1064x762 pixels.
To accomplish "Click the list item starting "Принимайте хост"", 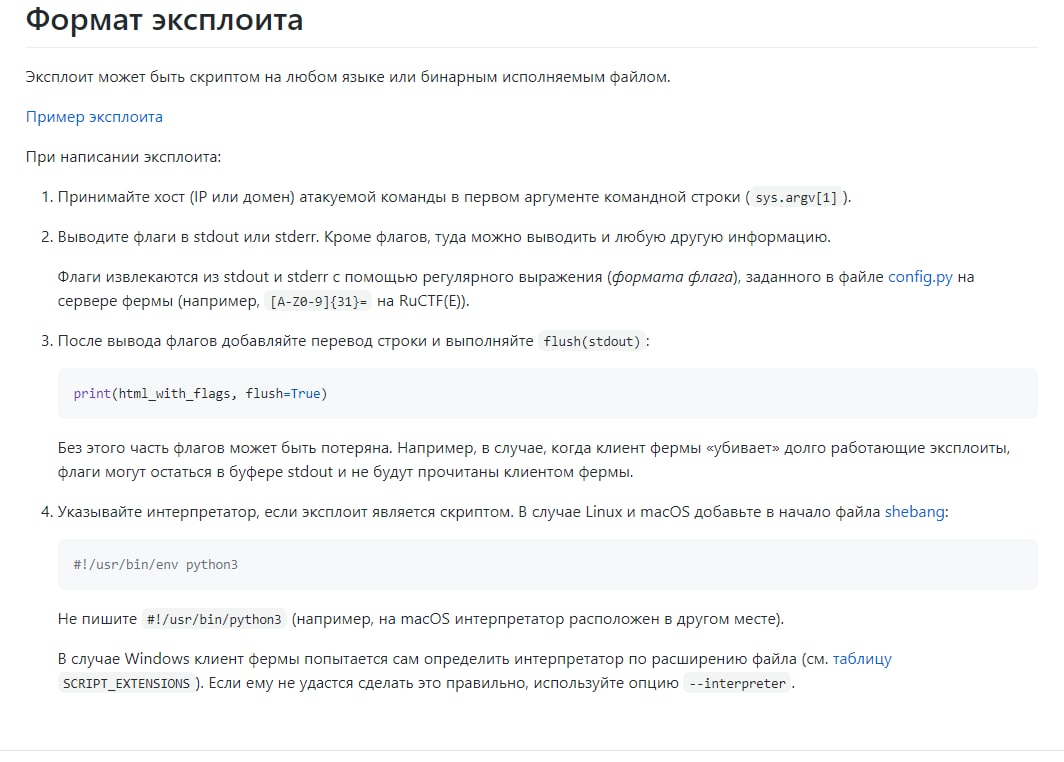I will (x=400, y=197).
